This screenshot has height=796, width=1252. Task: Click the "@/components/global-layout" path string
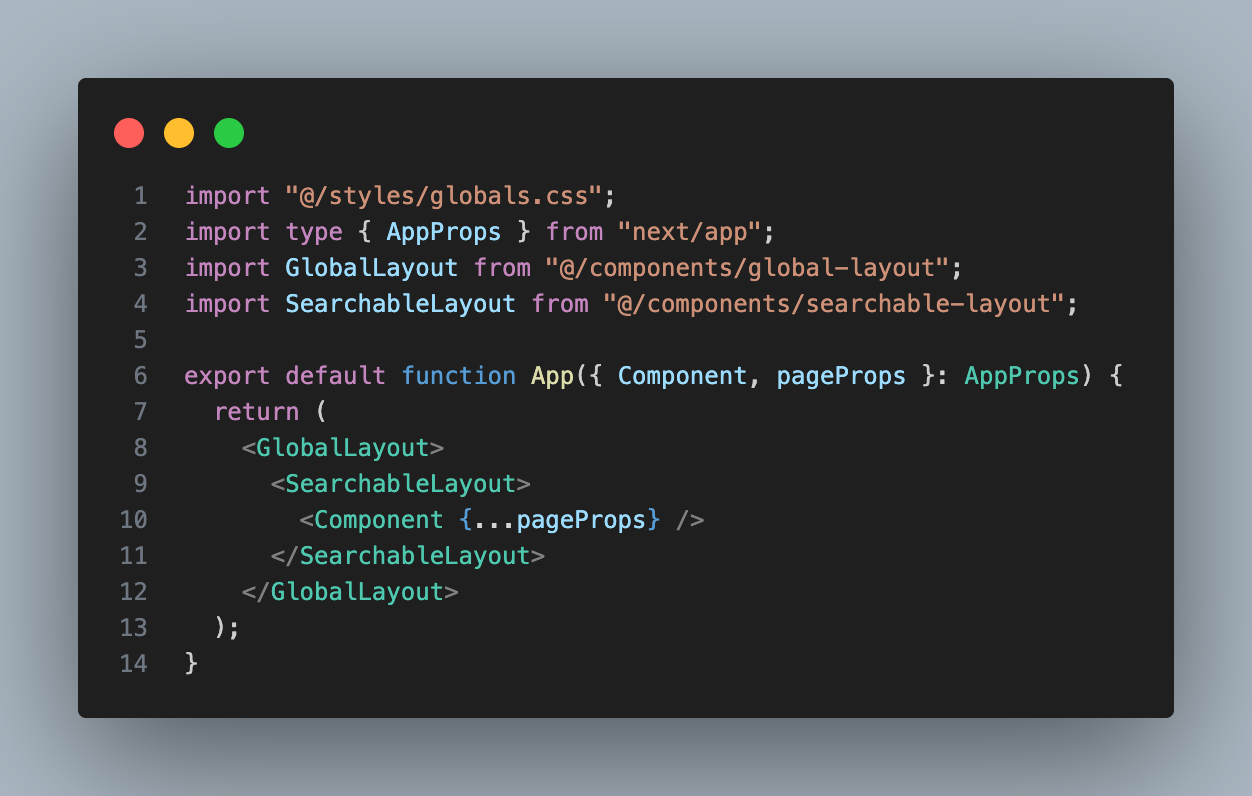(746, 267)
